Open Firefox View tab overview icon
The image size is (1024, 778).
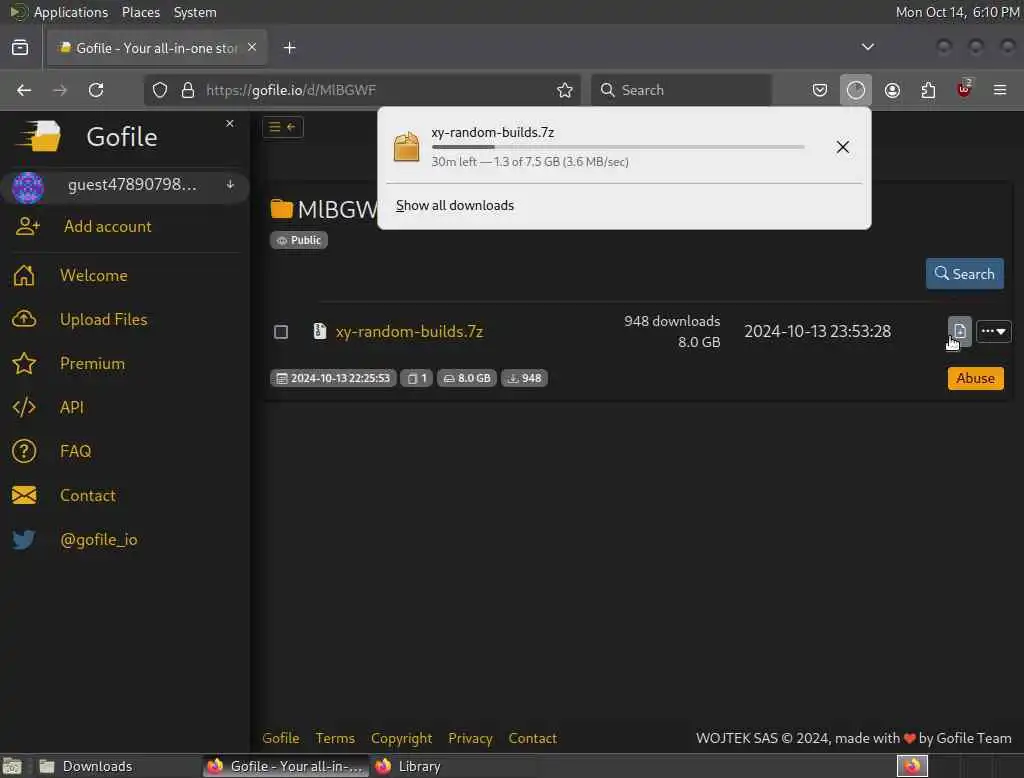(x=20, y=48)
